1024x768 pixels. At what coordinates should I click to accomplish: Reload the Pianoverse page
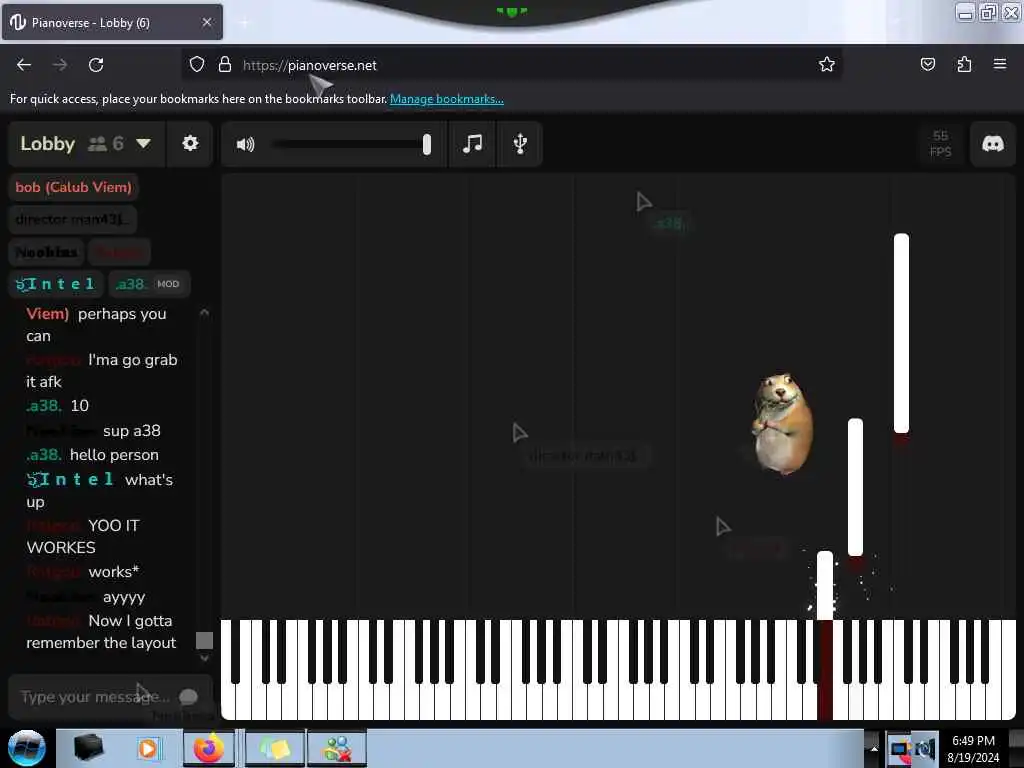click(96, 65)
